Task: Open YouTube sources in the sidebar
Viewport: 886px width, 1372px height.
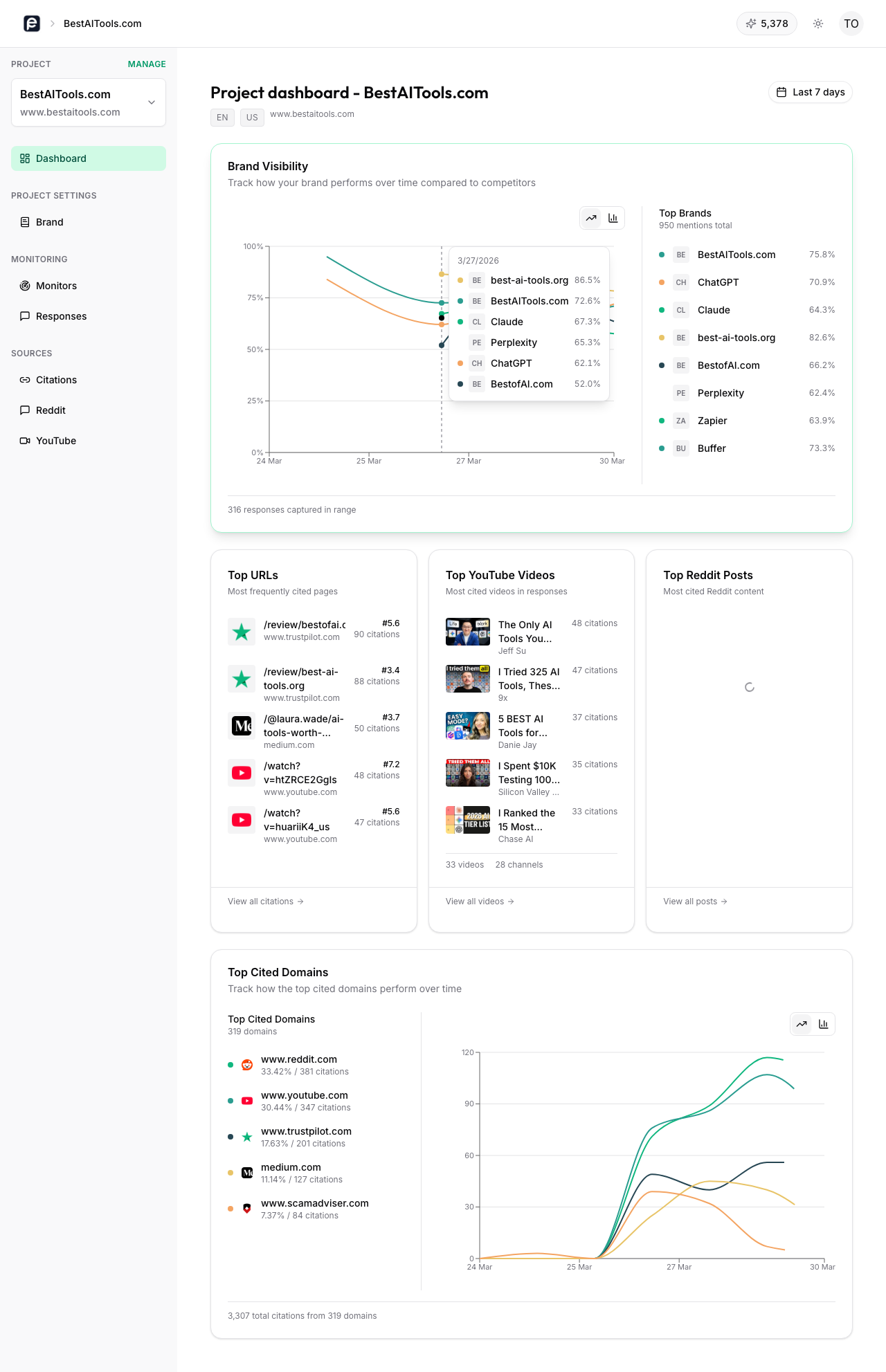Action: [x=89, y=441]
